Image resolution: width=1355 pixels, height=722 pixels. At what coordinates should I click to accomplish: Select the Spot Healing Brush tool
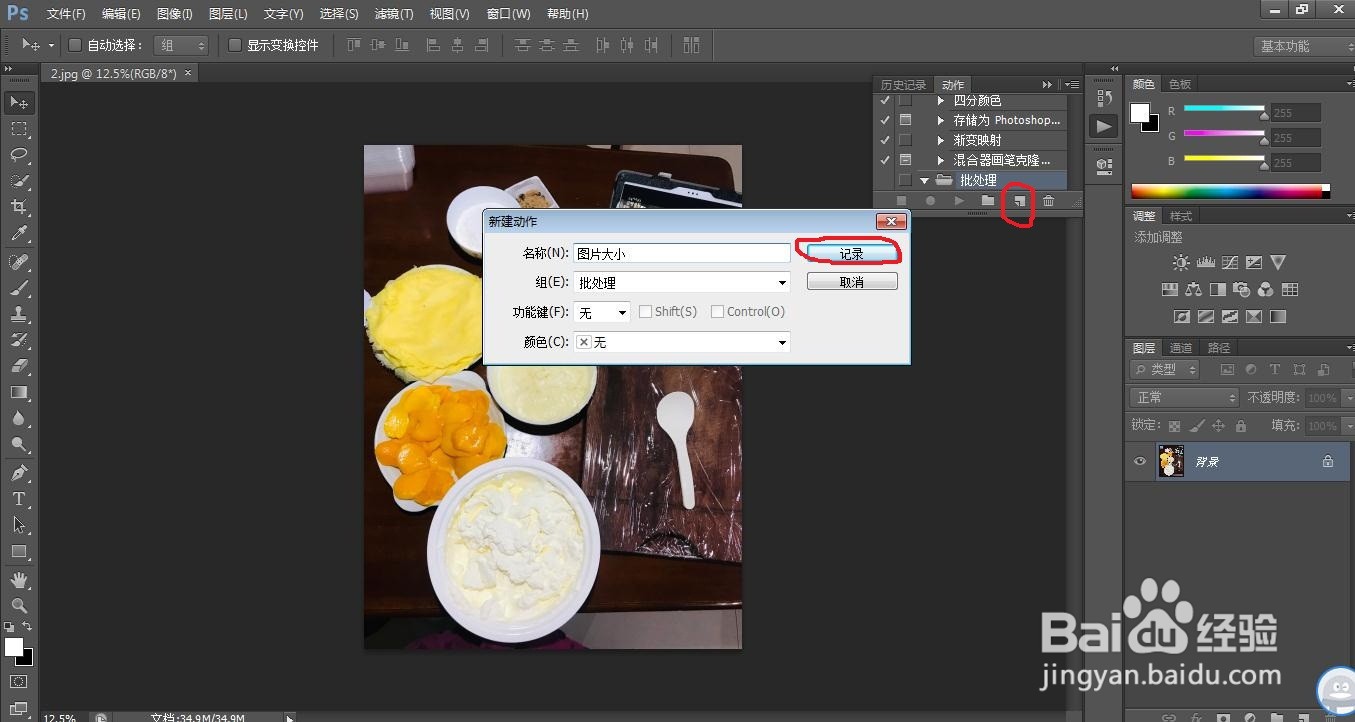(19, 262)
